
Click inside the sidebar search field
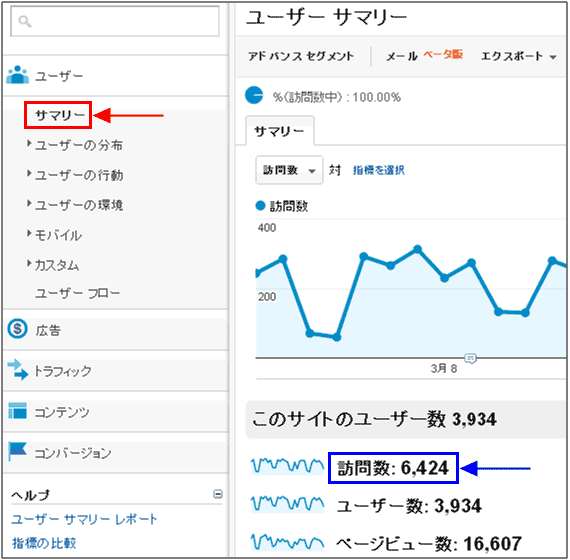pos(115,21)
